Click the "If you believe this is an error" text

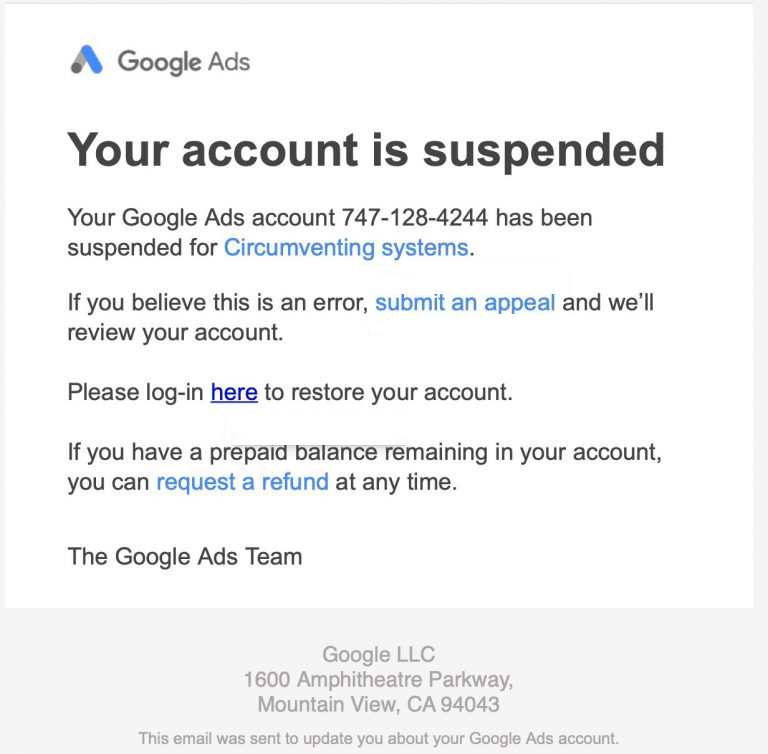pos(217,302)
